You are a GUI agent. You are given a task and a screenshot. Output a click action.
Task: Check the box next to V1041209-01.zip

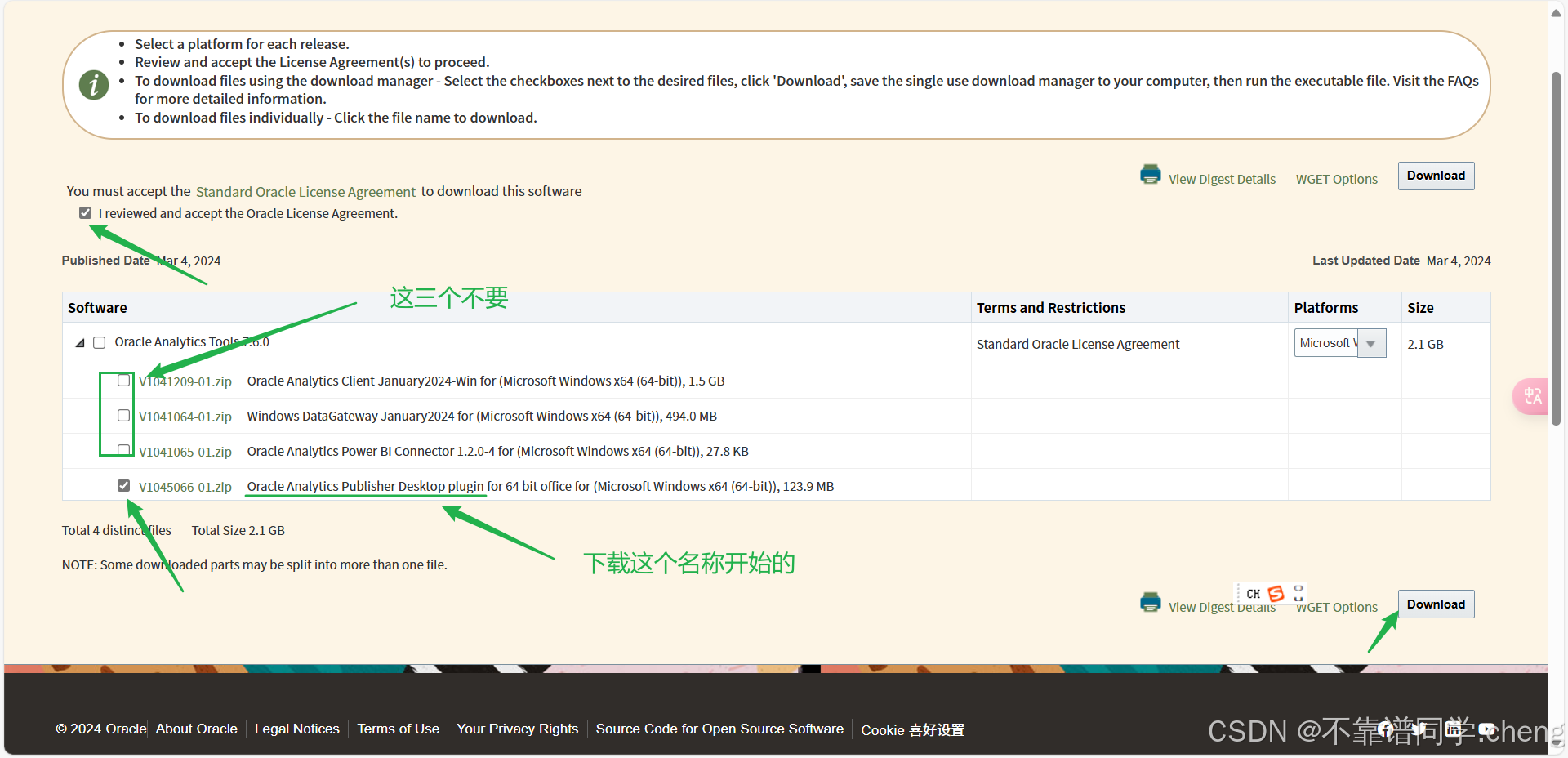click(123, 380)
